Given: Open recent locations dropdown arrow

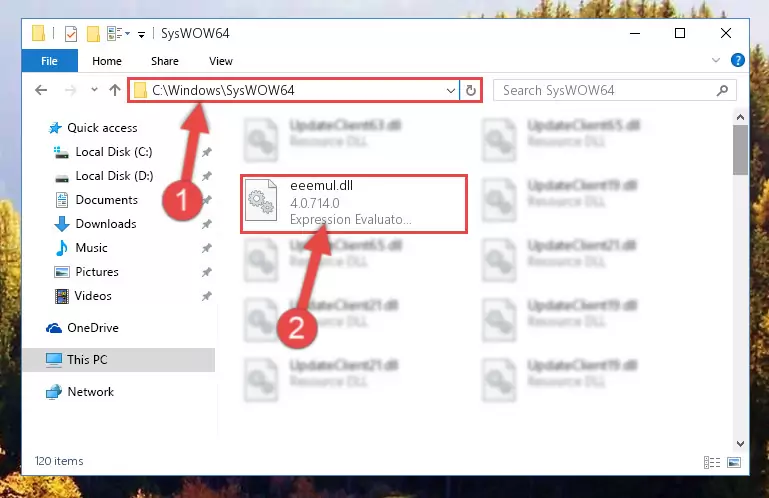Looking at the screenshot, I should pyautogui.click(x=94, y=90).
